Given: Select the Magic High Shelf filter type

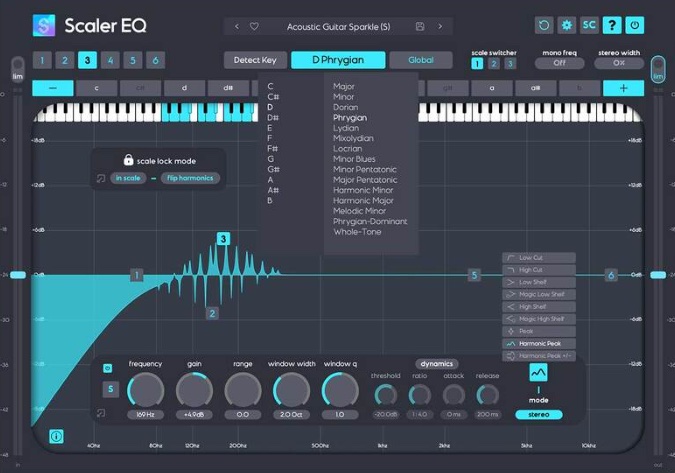Looking at the screenshot, I should [x=539, y=319].
